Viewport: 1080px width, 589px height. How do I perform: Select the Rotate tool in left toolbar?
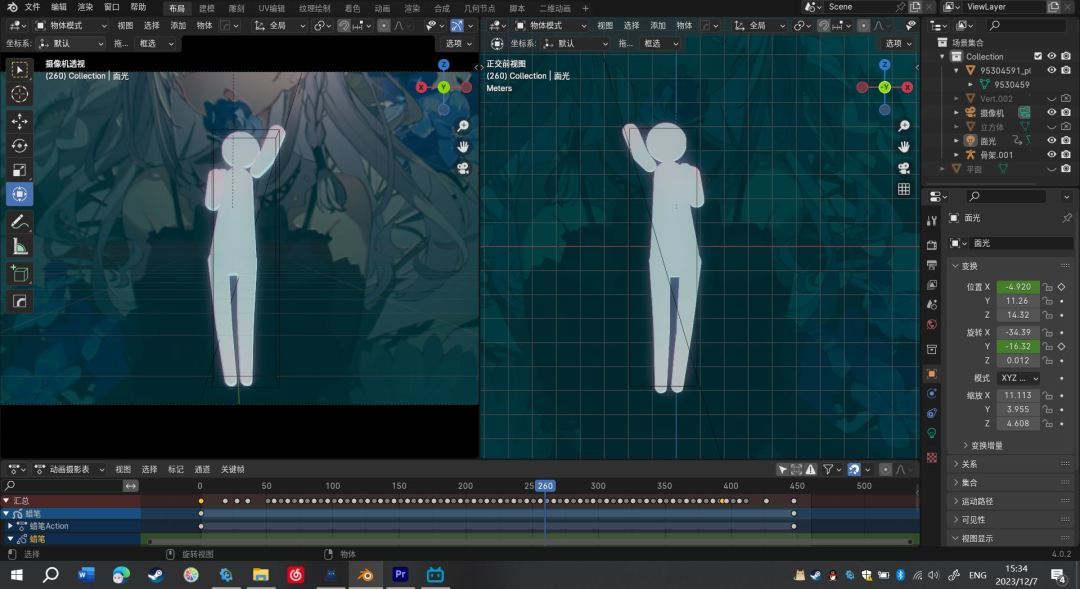click(19, 145)
